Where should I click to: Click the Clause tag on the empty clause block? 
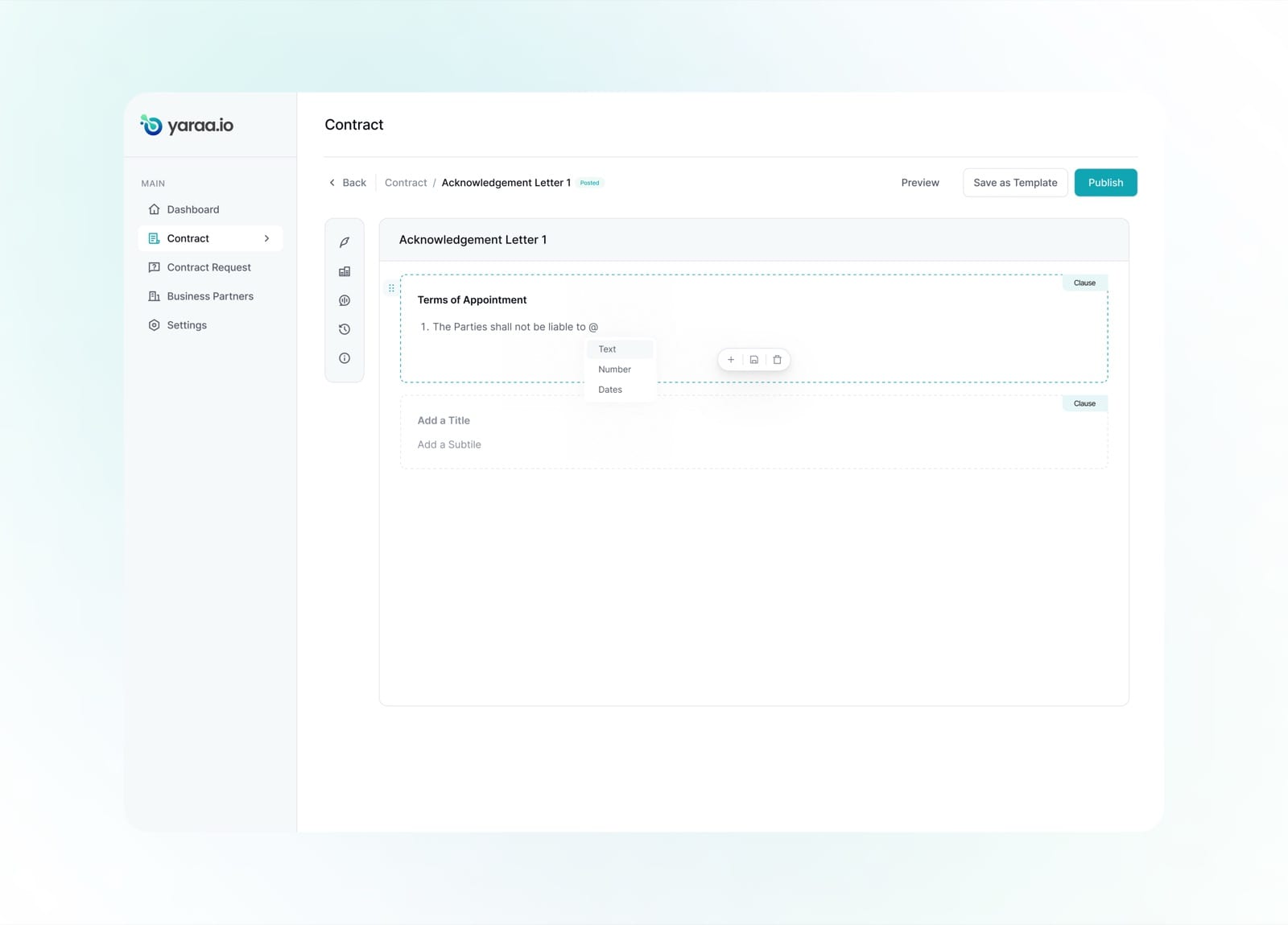click(1084, 403)
